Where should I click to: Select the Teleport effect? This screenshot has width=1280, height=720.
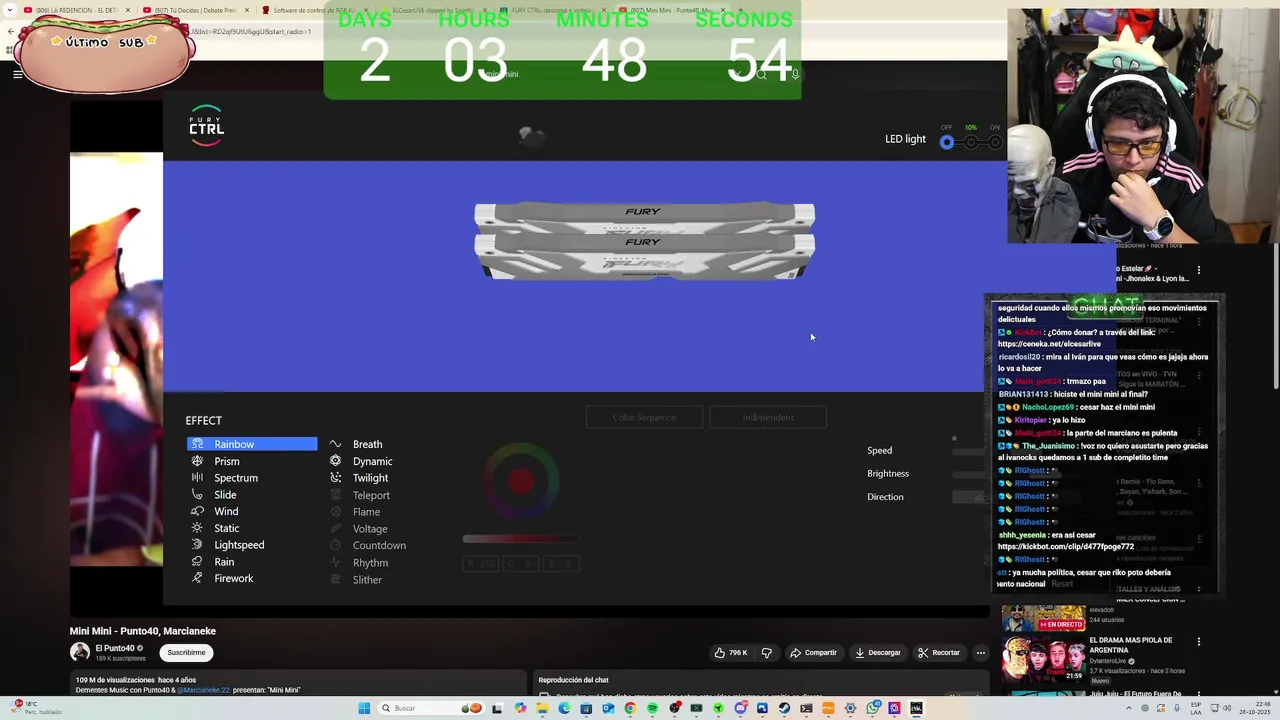coord(371,495)
